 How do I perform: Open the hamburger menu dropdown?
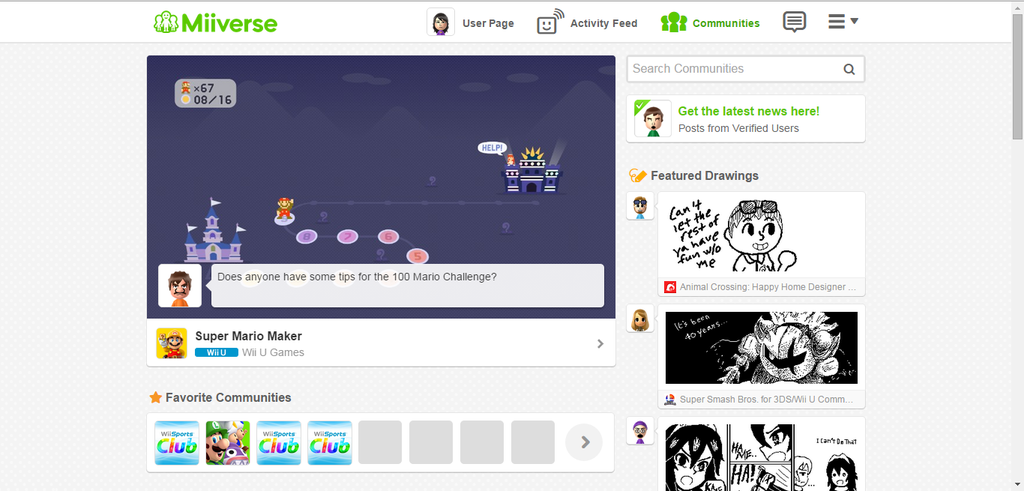(x=843, y=22)
